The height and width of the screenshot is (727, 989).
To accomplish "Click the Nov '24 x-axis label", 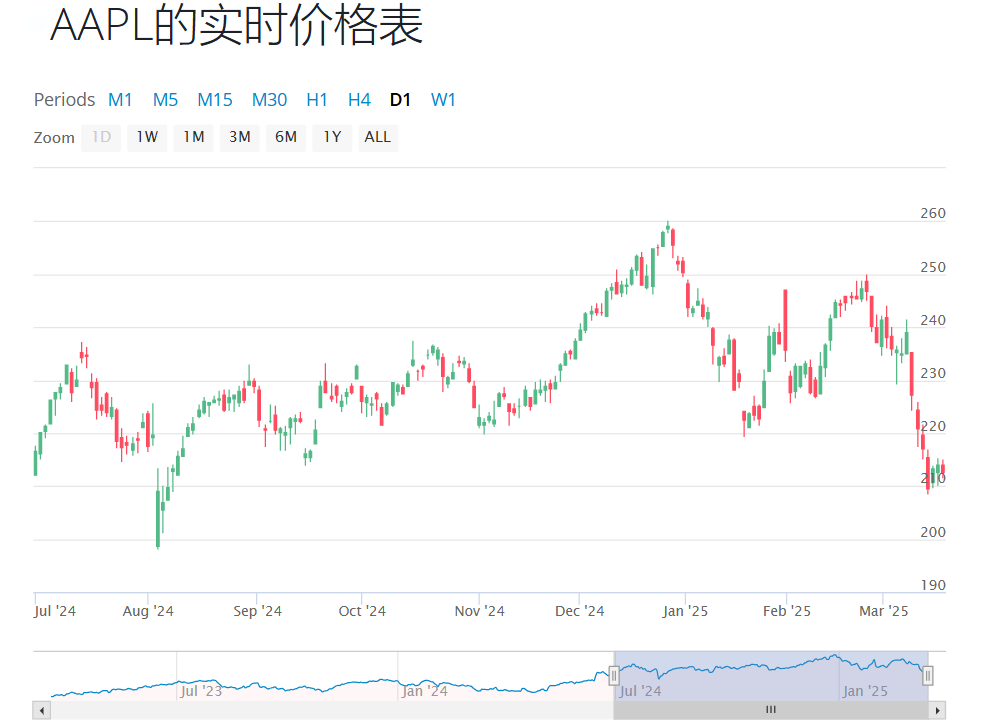I will point(479,611).
